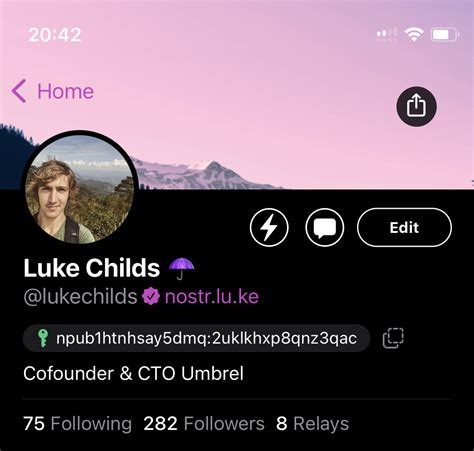Tap the npub public key pill
Viewport: 474px width, 451px height.
(x=196, y=338)
